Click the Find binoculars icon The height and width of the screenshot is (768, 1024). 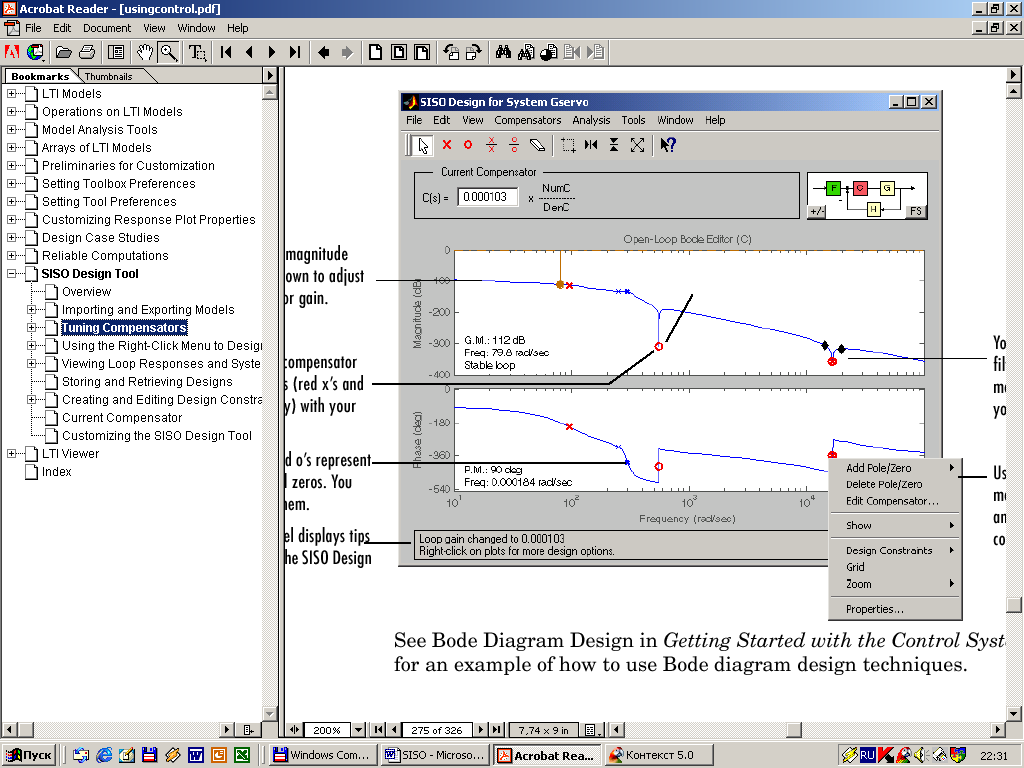pos(503,52)
